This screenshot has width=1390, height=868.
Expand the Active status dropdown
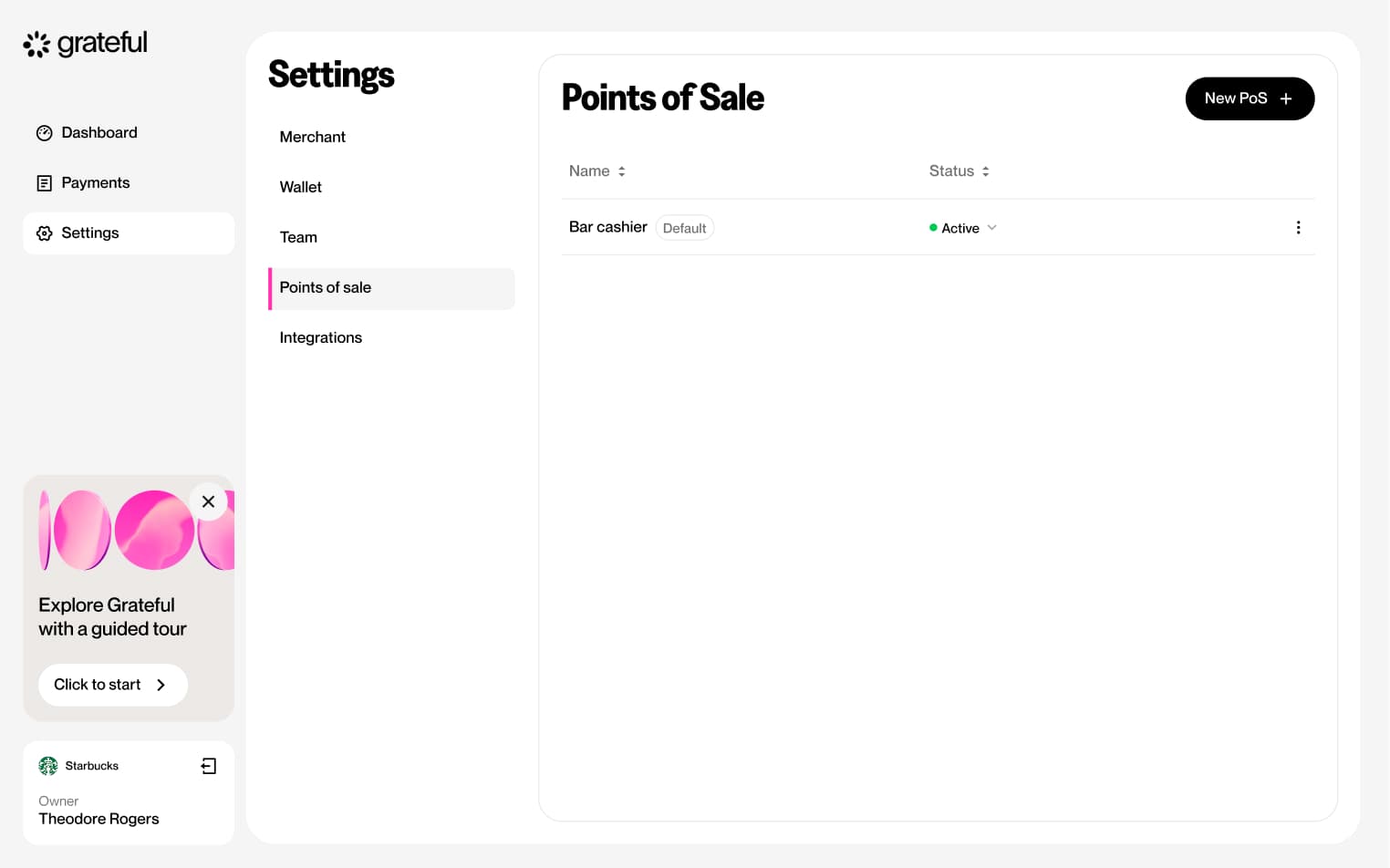click(x=991, y=228)
